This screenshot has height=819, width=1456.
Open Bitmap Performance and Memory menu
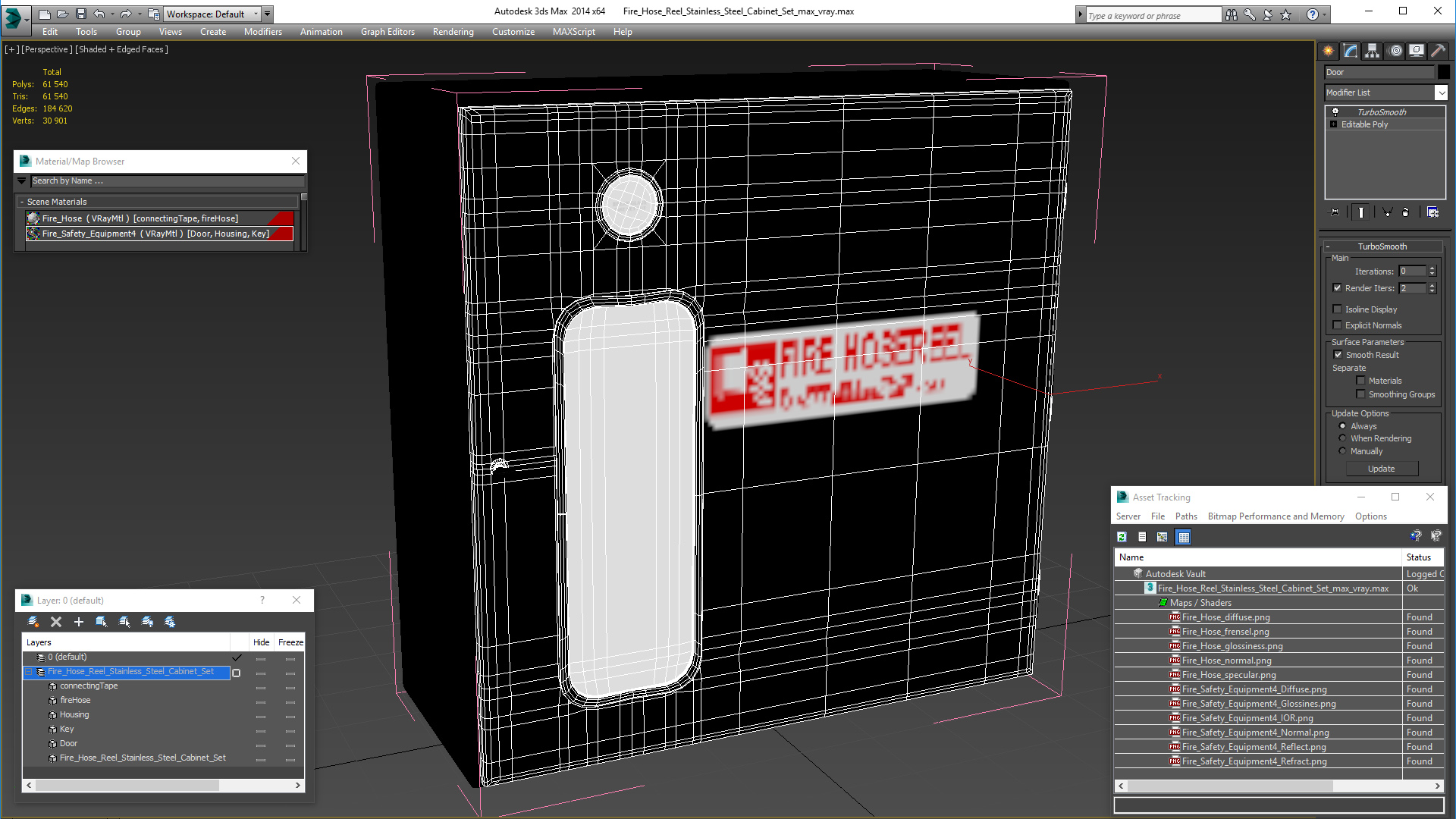(1276, 516)
